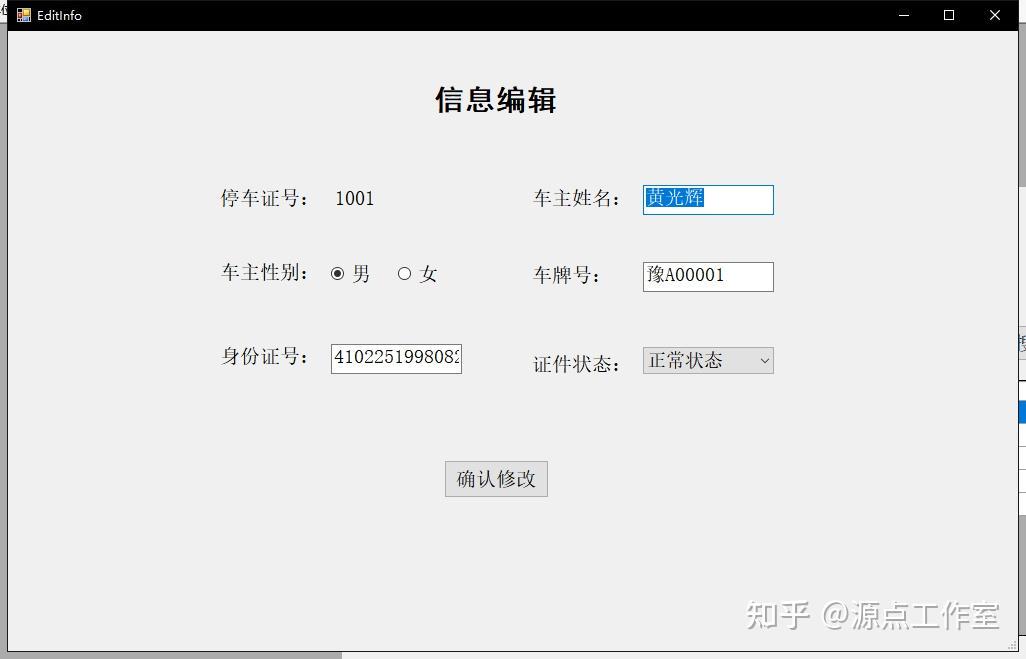Click the 车主性别 label
The image size is (1026, 659).
(264, 273)
